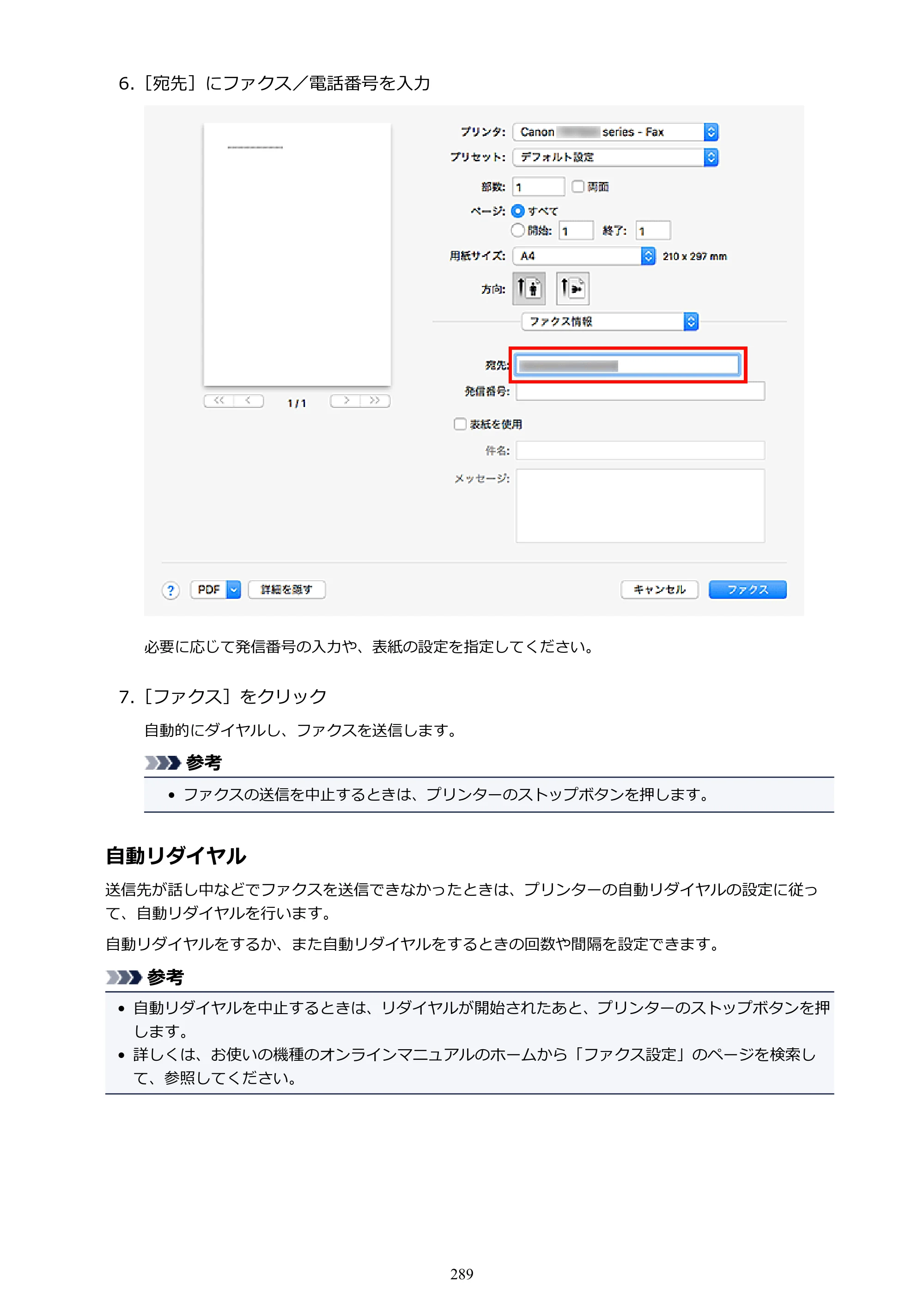Check the 表紙を使用 cover page checkbox

(460, 424)
